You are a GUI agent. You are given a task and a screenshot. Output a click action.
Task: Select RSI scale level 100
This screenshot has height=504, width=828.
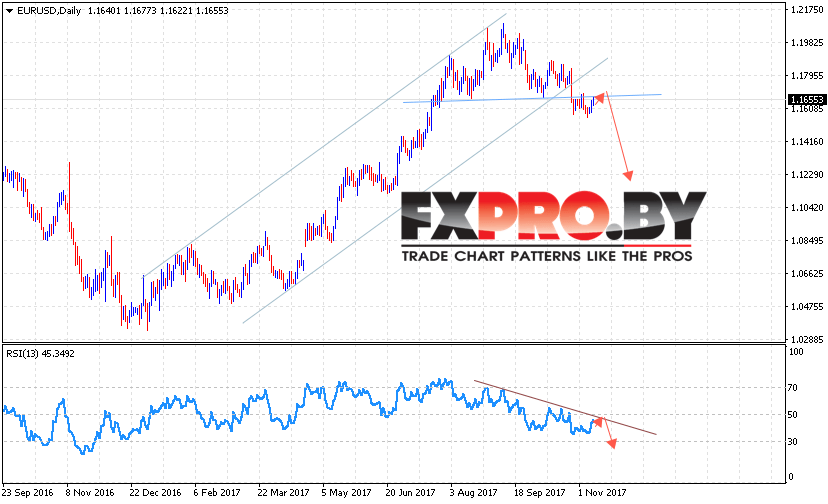point(796,352)
